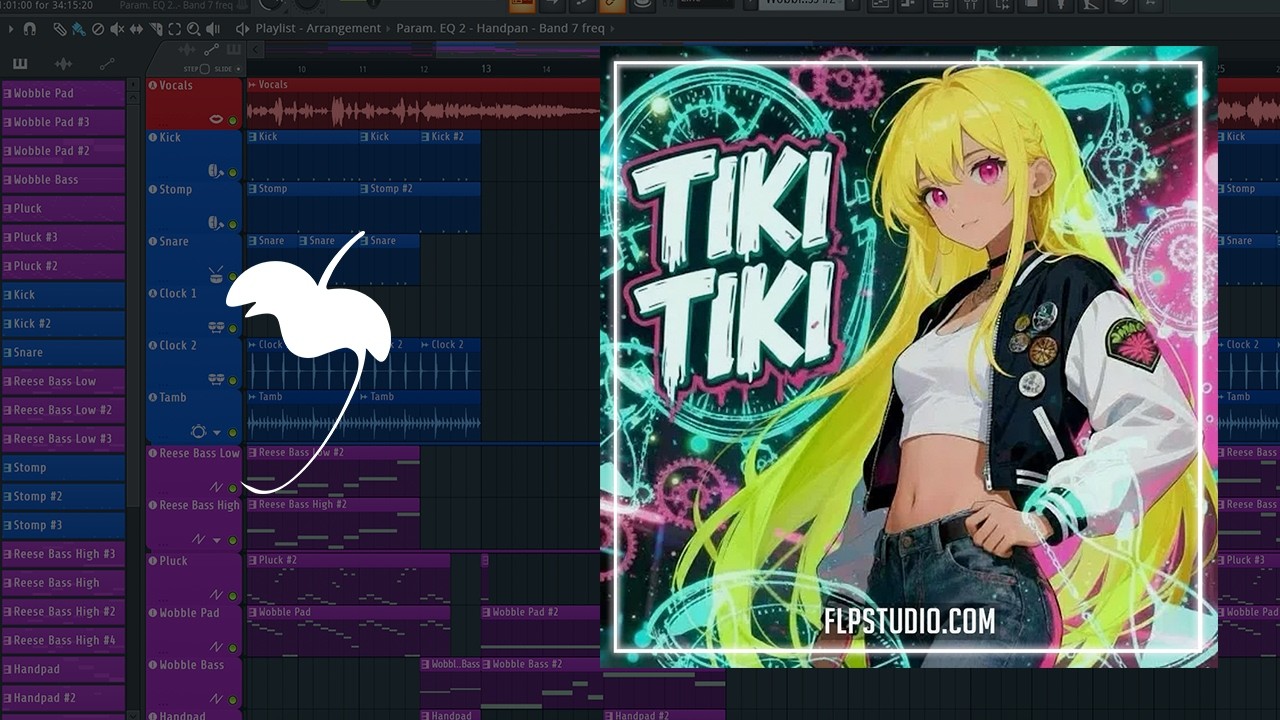Click bar 10 on the timeline ruler

tap(301, 69)
